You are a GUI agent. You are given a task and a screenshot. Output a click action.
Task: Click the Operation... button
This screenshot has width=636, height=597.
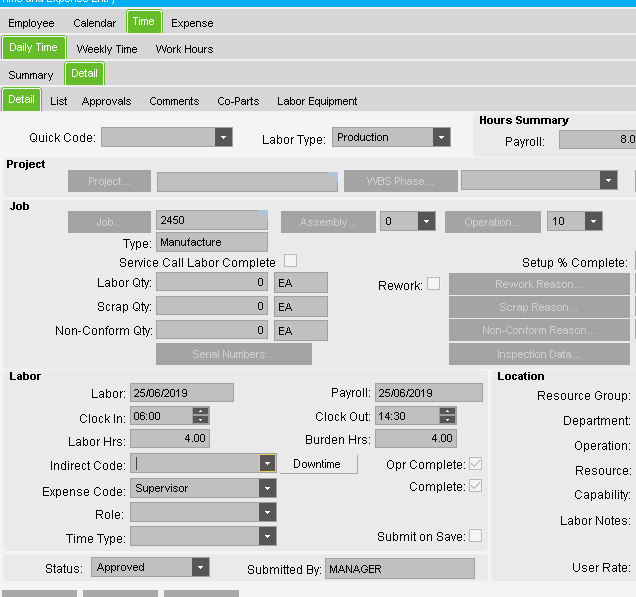(x=493, y=222)
